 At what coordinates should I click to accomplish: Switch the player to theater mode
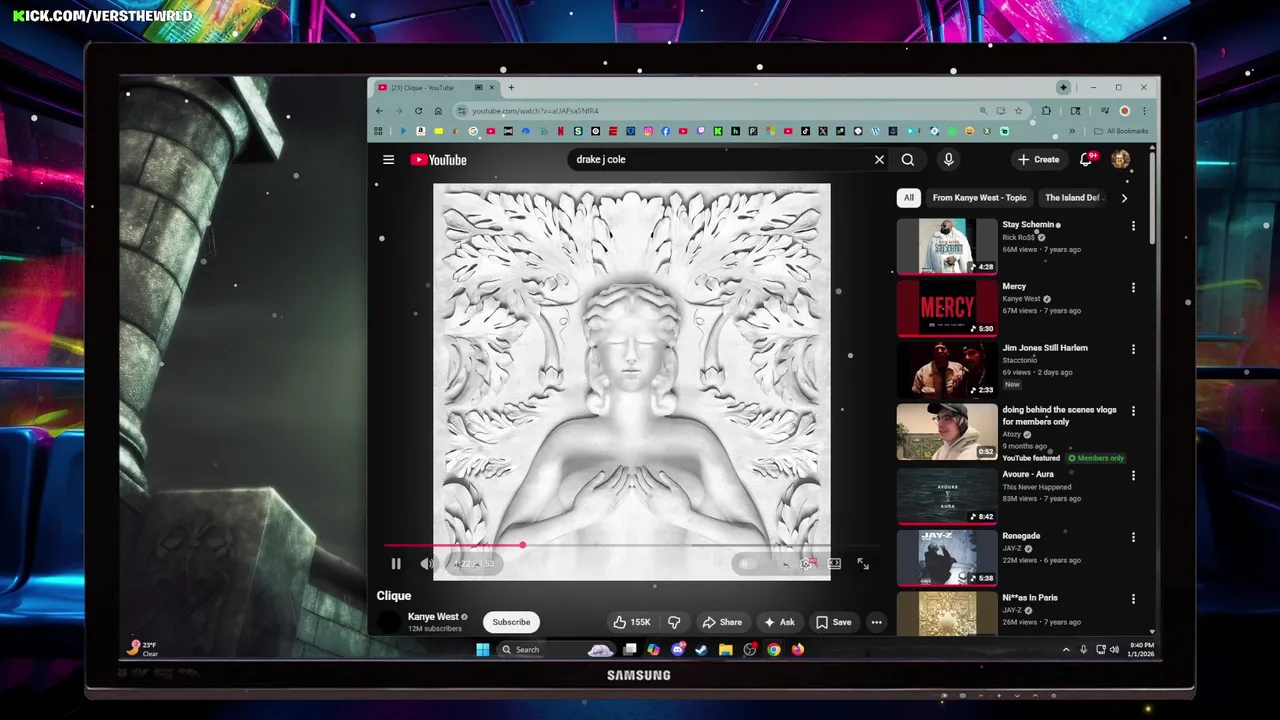pos(834,564)
